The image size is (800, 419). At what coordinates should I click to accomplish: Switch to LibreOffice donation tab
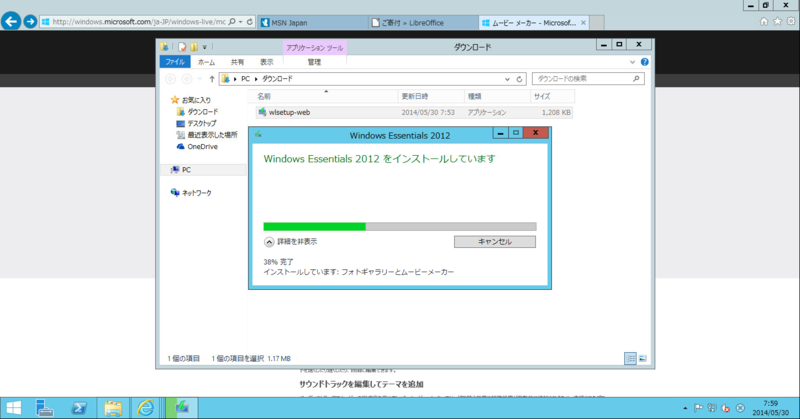pos(423,22)
